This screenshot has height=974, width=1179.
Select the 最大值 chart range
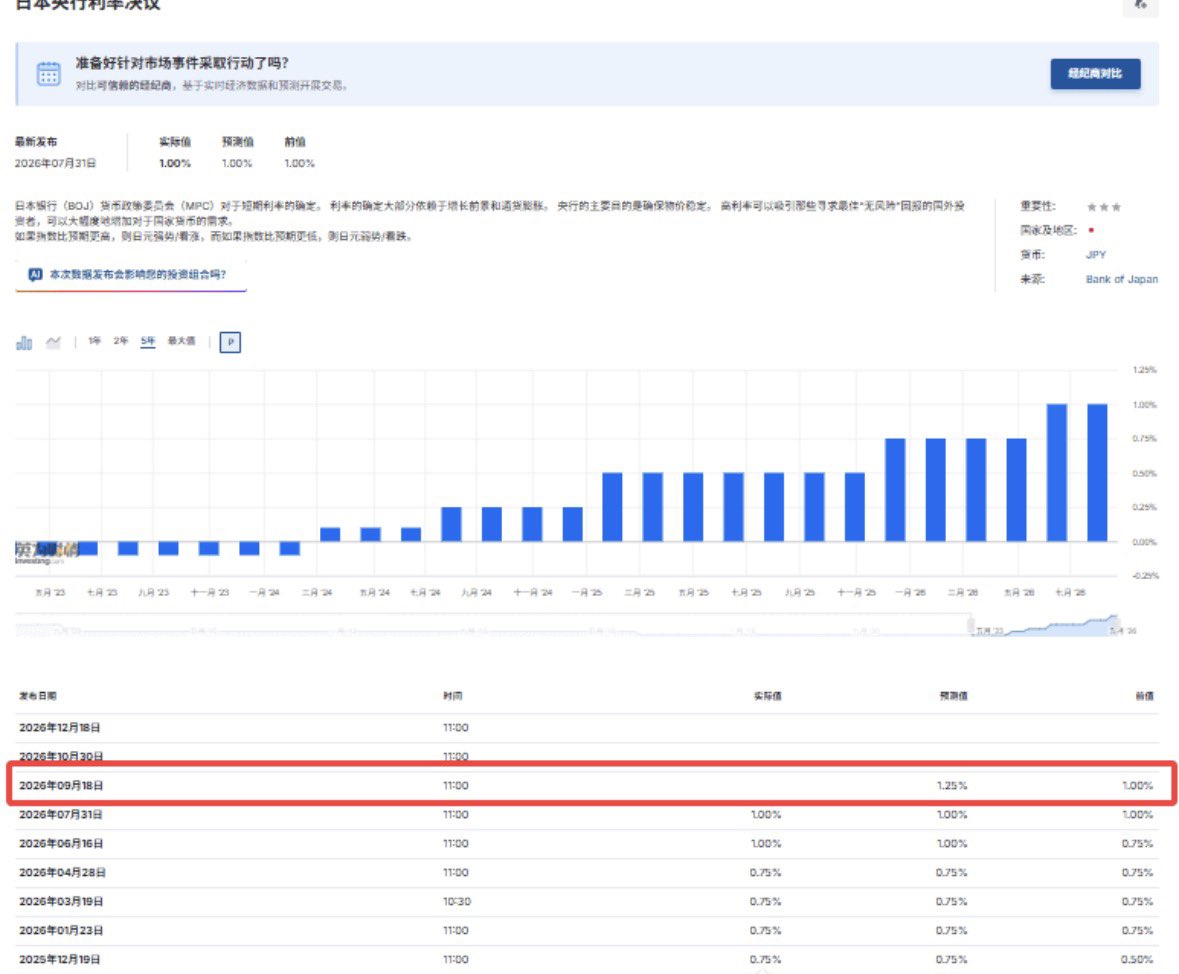pyautogui.click(x=181, y=341)
